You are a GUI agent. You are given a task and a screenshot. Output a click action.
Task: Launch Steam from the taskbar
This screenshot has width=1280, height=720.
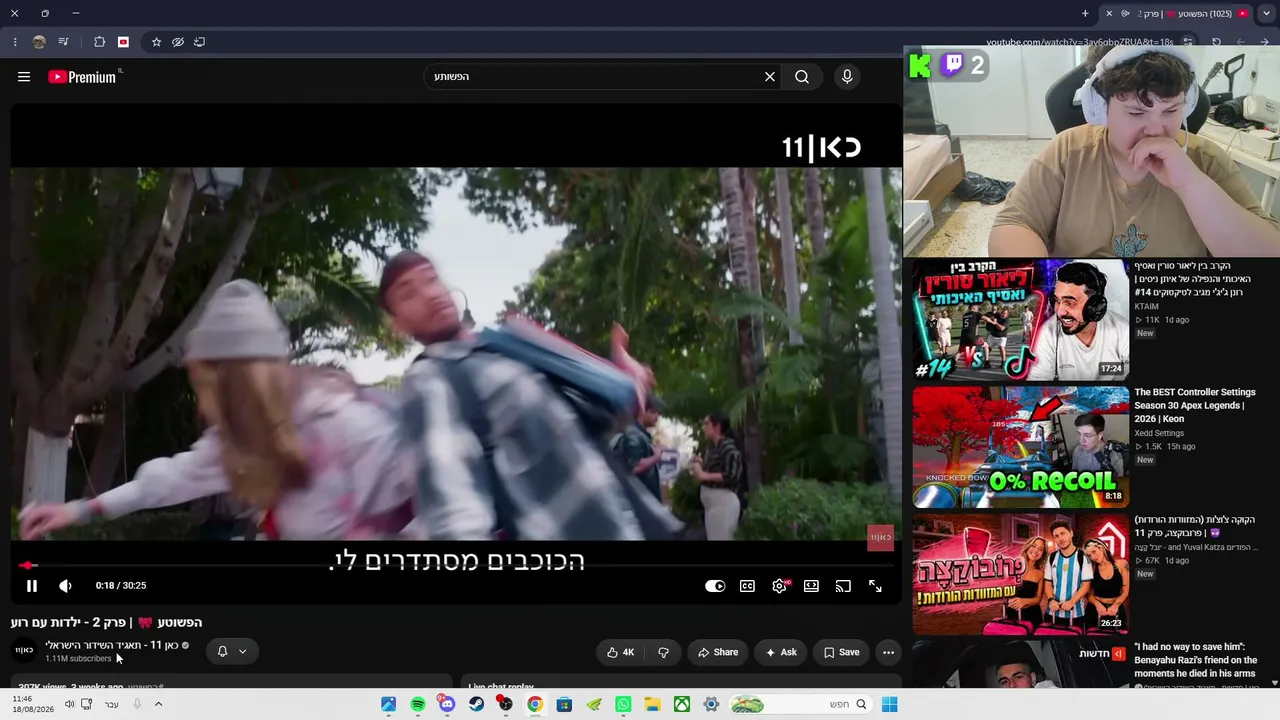click(x=476, y=704)
